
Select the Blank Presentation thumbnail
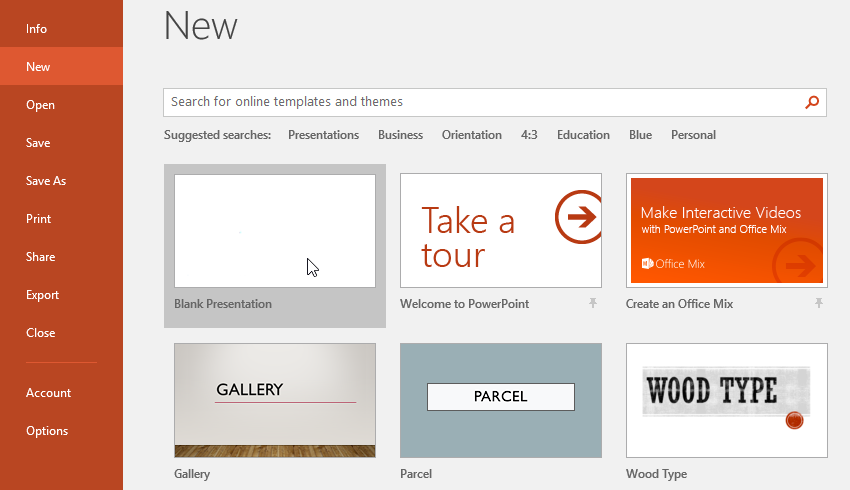275,231
